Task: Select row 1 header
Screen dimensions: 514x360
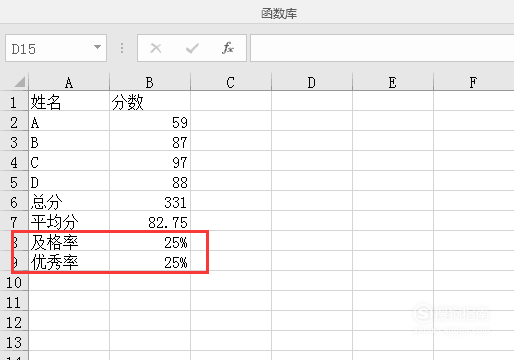Action: (x=14, y=101)
